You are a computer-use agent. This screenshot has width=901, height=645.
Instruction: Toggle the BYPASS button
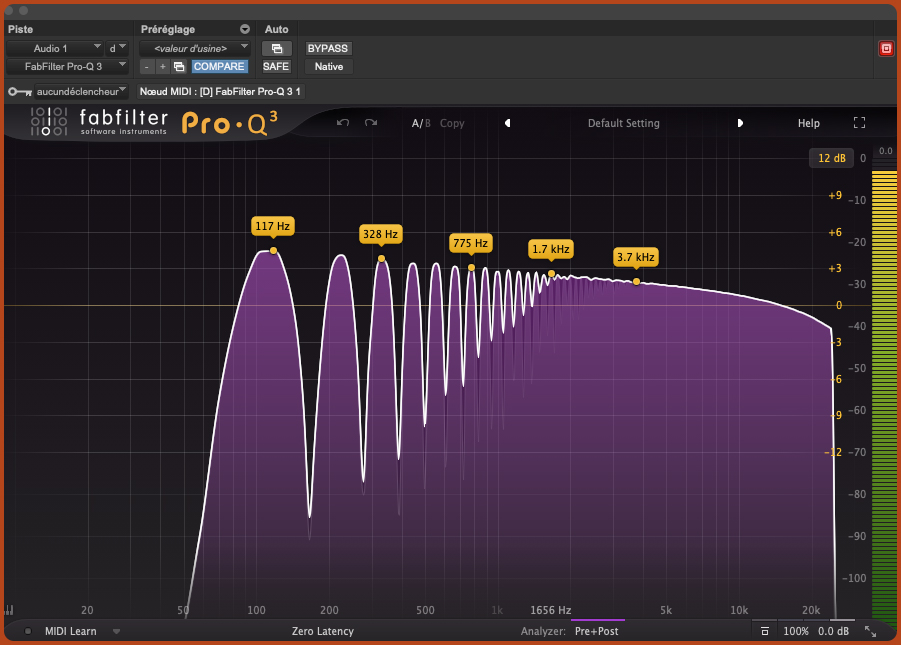pos(328,48)
